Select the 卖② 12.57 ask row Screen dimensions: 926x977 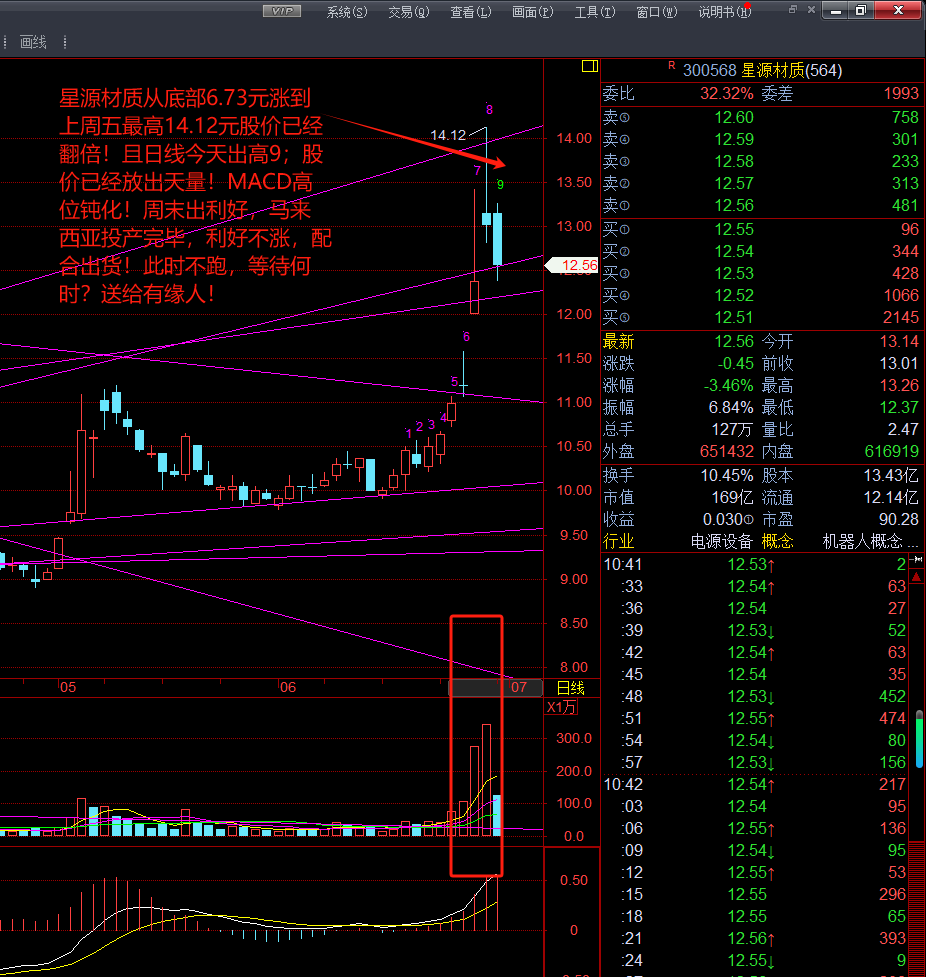[x=761, y=183]
